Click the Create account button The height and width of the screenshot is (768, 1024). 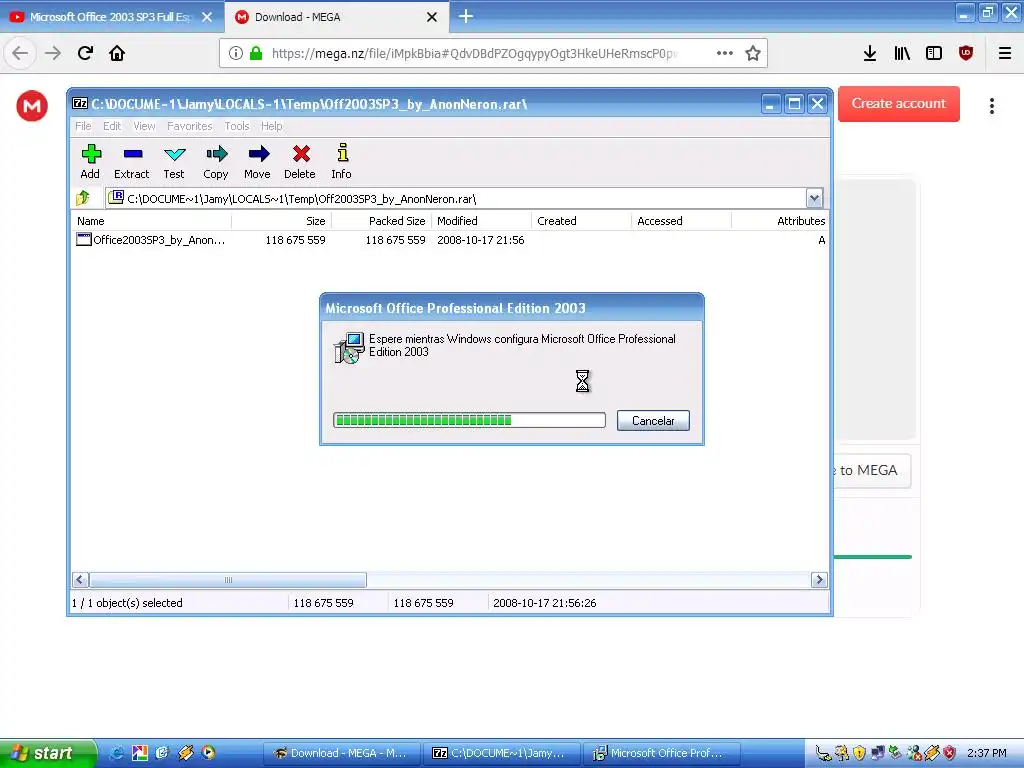pyautogui.click(x=899, y=104)
